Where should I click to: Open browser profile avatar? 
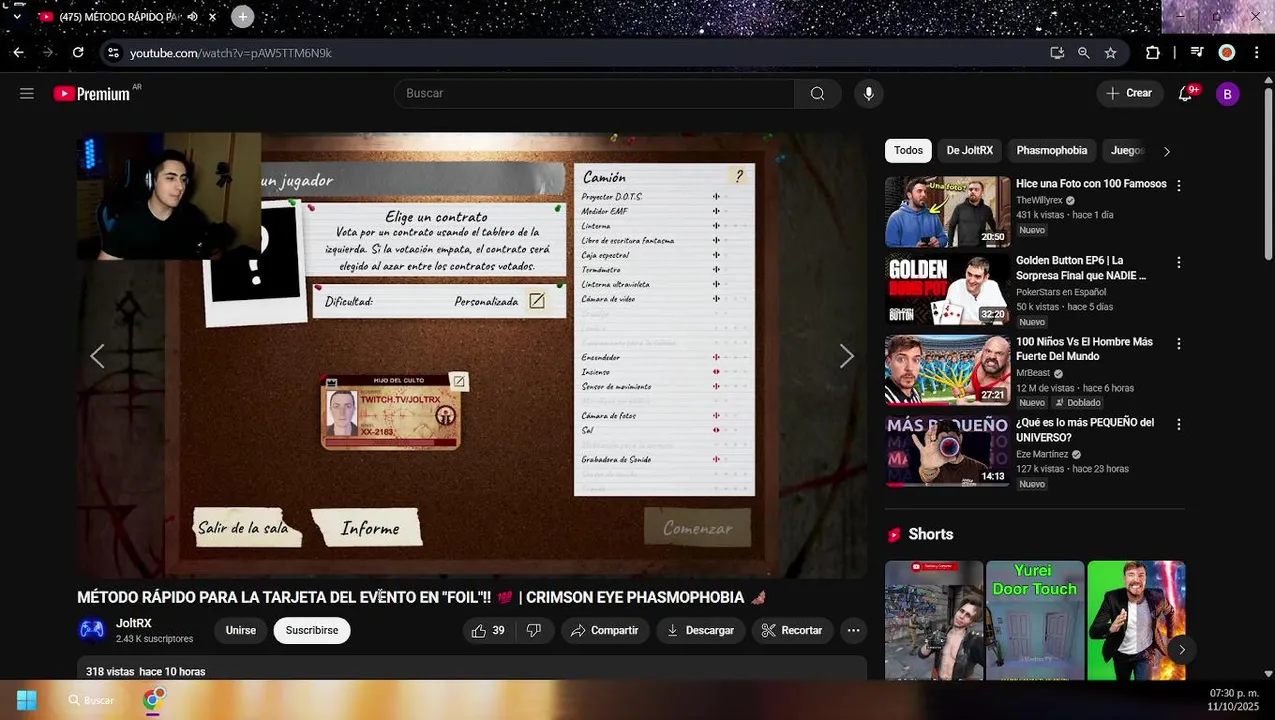point(1227,53)
